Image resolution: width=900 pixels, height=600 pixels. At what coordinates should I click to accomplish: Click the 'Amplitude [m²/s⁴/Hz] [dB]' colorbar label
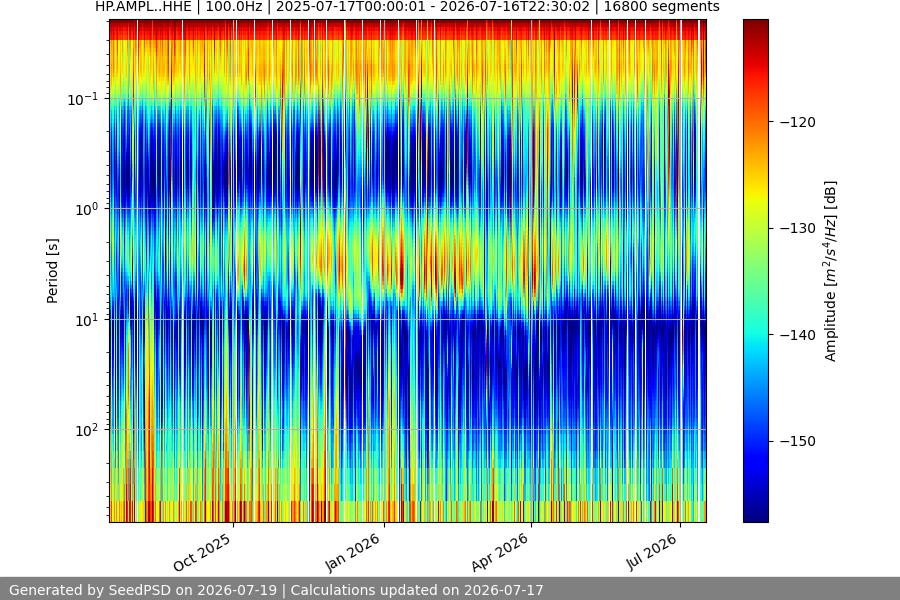pyautogui.click(x=831, y=271)
